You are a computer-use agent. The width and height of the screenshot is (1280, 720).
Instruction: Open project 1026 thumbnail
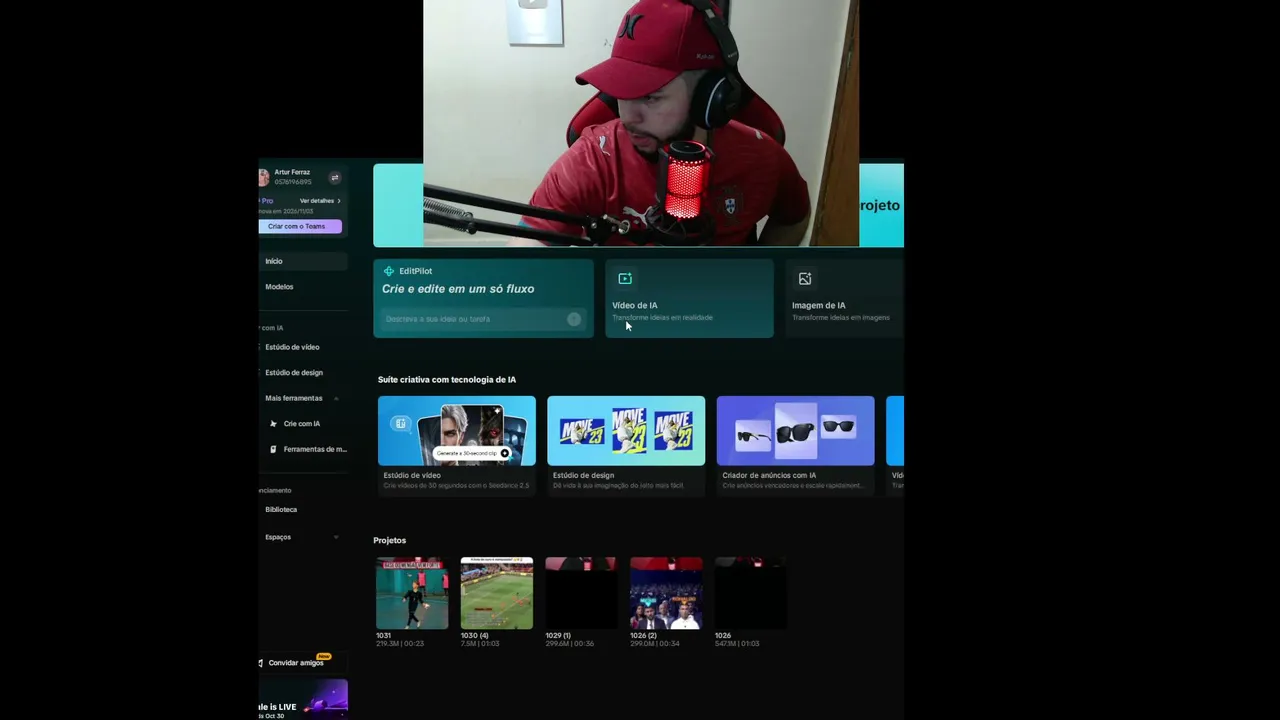pos(751,593)
